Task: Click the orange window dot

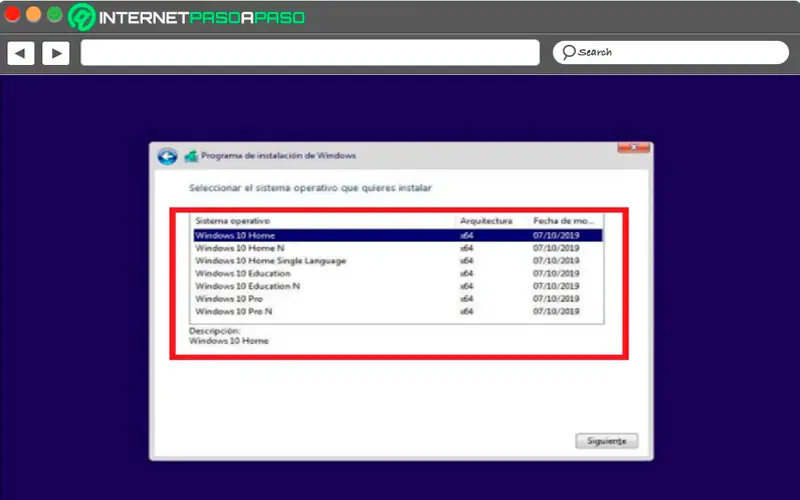Action: [x=34, y=14]
